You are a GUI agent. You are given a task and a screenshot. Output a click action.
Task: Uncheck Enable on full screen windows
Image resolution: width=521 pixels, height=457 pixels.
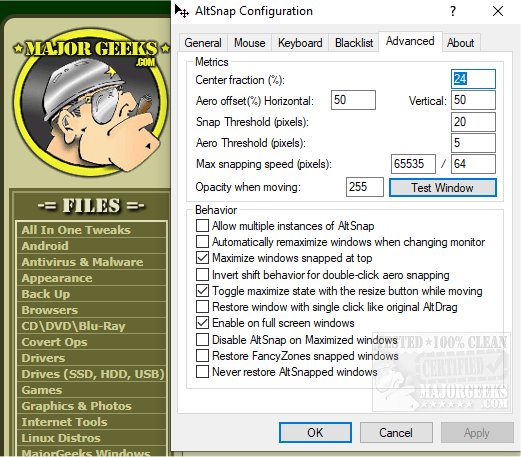202,323
